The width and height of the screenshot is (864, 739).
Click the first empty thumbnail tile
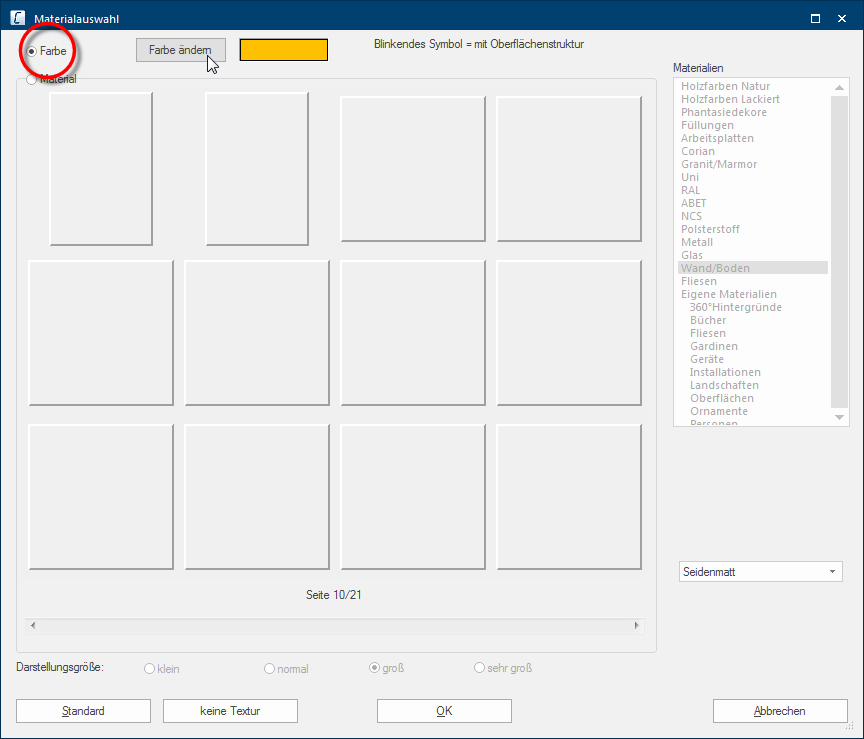pos(101,168)
